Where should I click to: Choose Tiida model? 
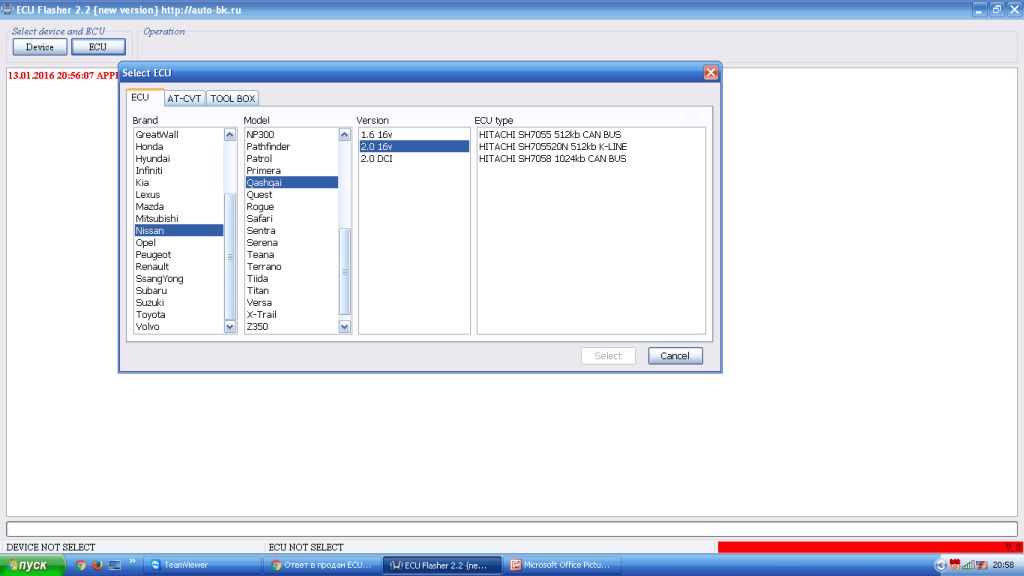pyautogui.click(x=291, y=279)
